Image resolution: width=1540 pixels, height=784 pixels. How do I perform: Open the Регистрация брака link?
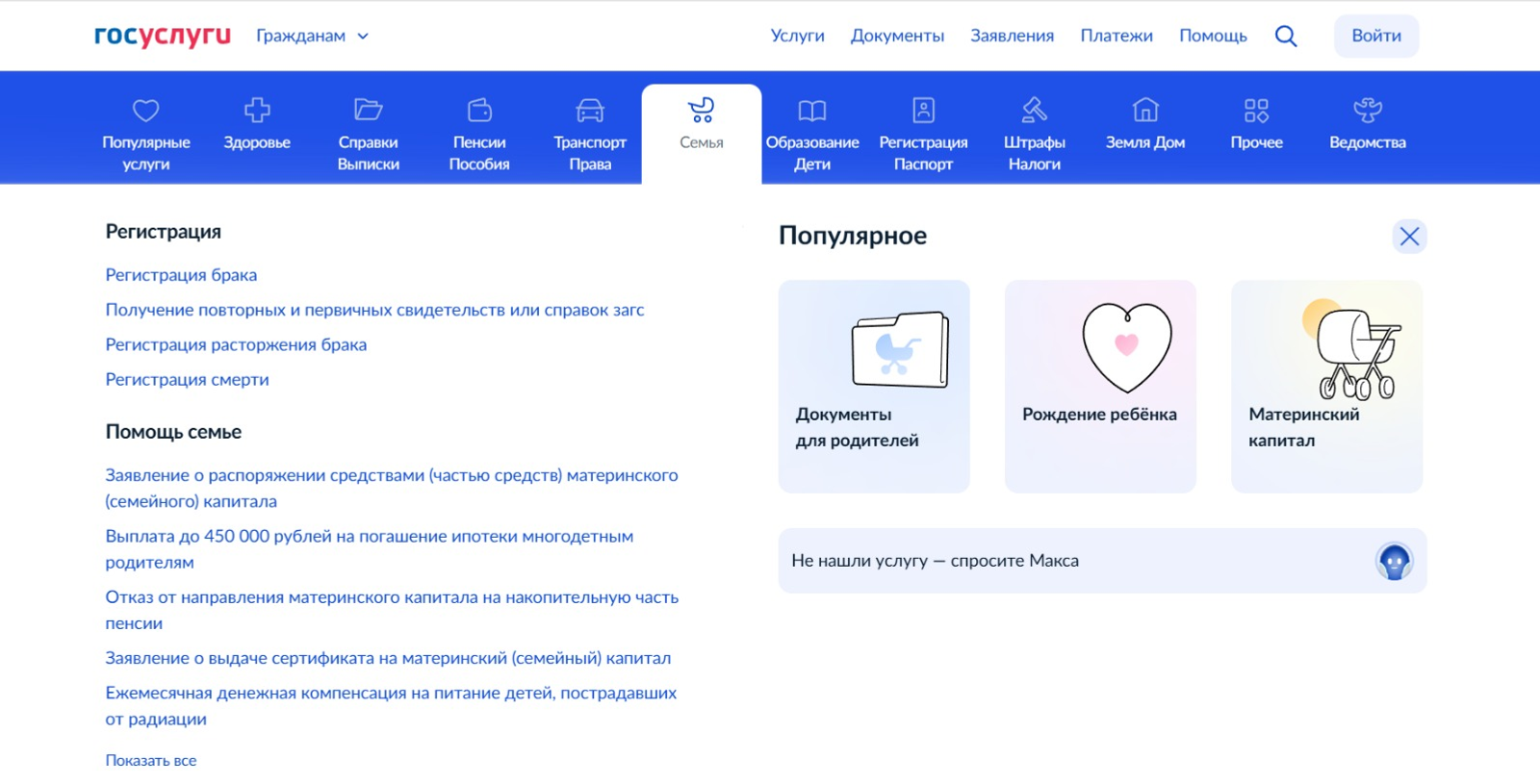[x=181, y=275]
